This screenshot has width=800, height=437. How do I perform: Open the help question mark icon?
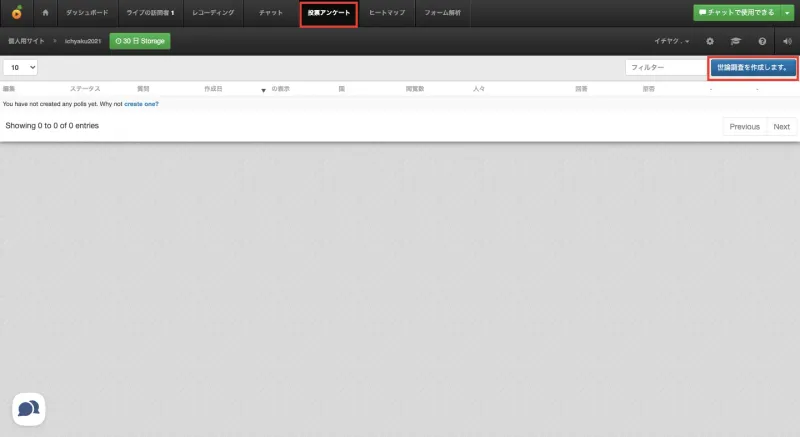(x=762, y=41)
